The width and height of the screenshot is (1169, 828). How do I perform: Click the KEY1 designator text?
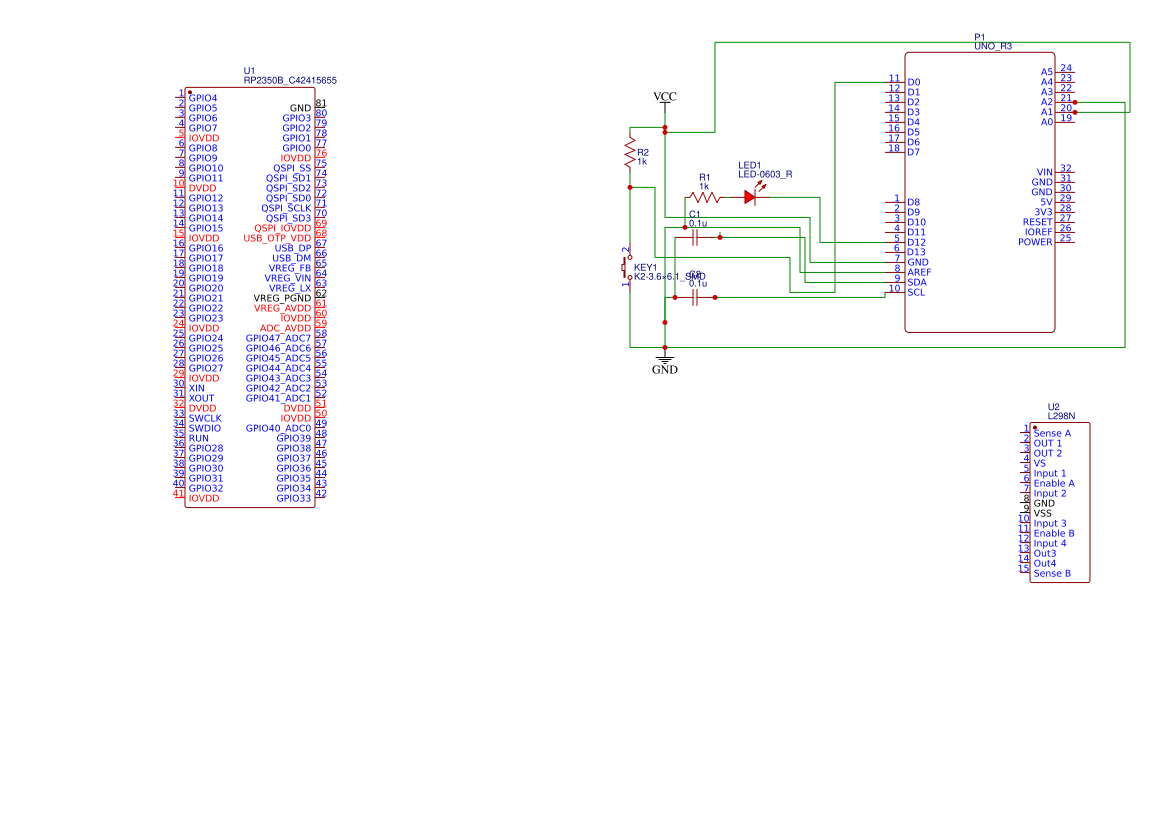click(x=646, y=268)
